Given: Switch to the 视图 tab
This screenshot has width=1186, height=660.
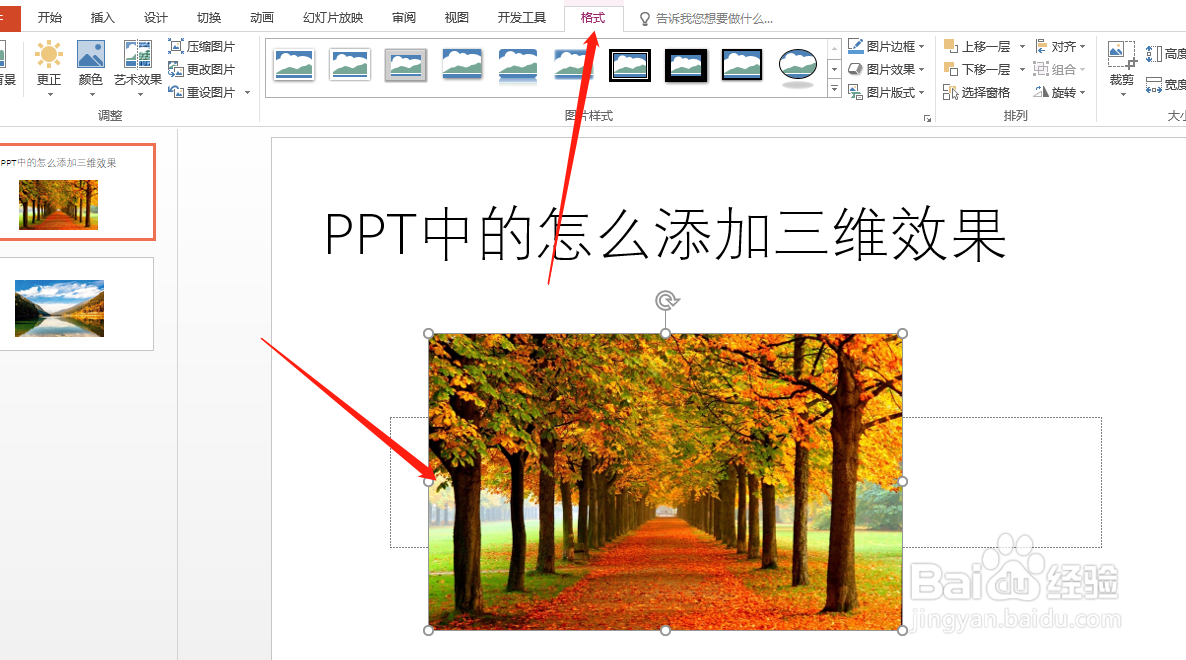Looking at the screenshot, I should coord(457,17).
